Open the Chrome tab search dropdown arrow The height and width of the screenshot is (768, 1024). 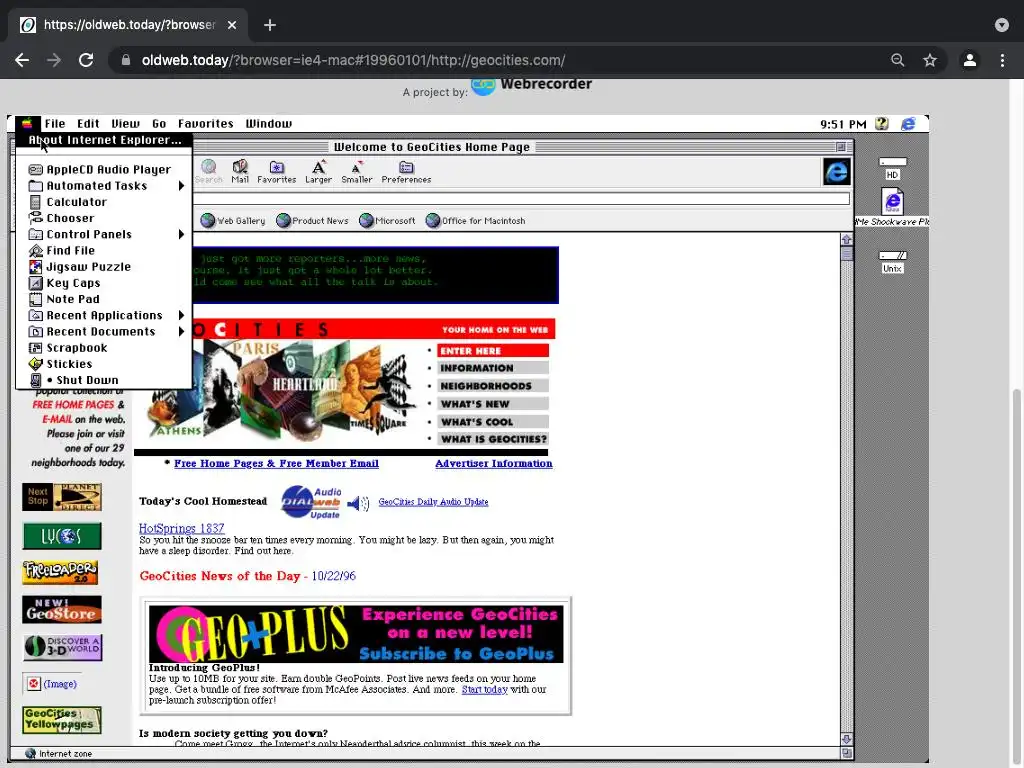[x=1002, y=25]
